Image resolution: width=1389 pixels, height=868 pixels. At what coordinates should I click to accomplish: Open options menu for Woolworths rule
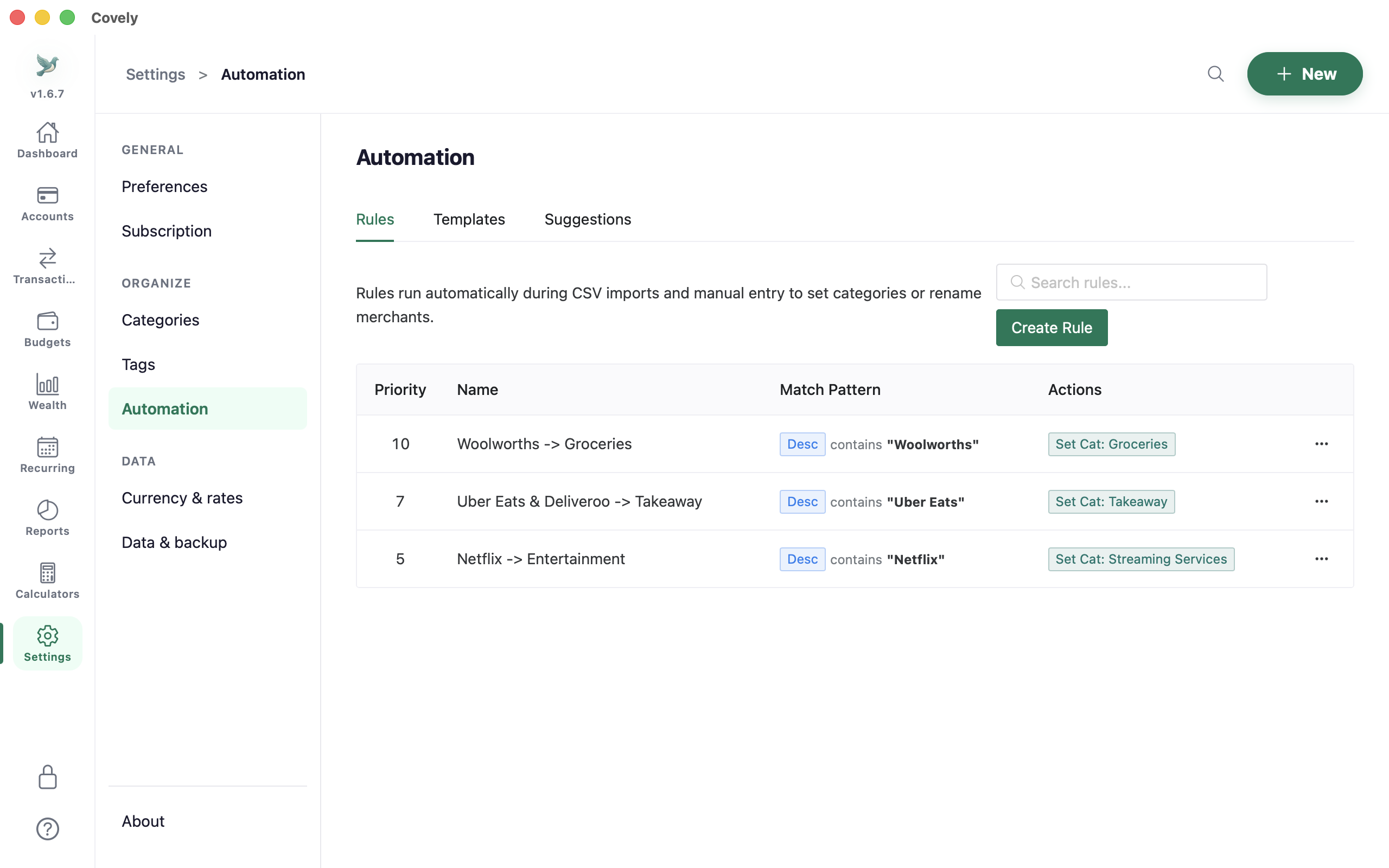(1321, 444)
